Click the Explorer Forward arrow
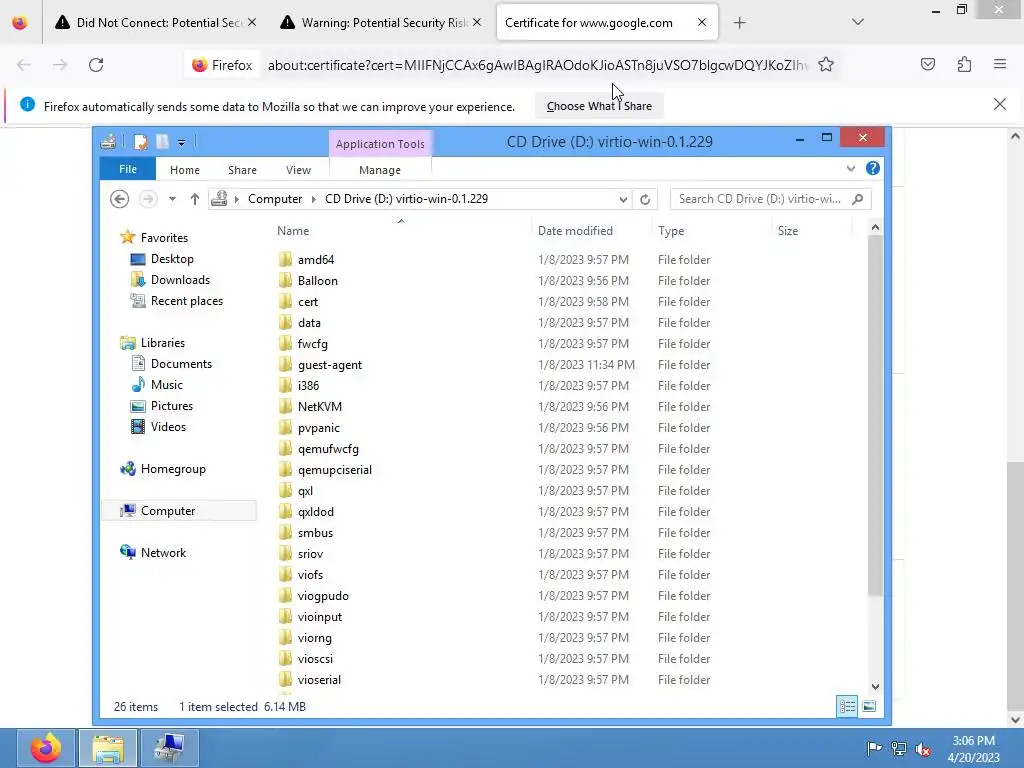 point(148,199)
